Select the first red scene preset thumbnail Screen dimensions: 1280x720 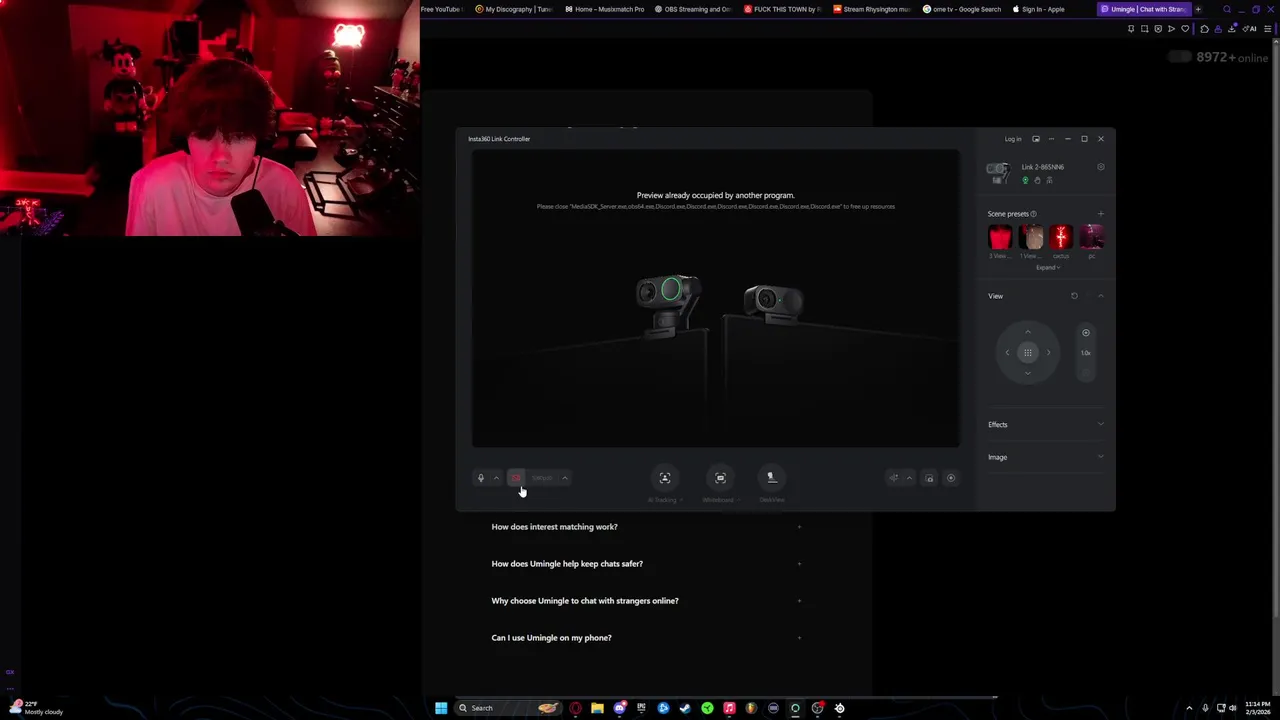[1000, 237]
